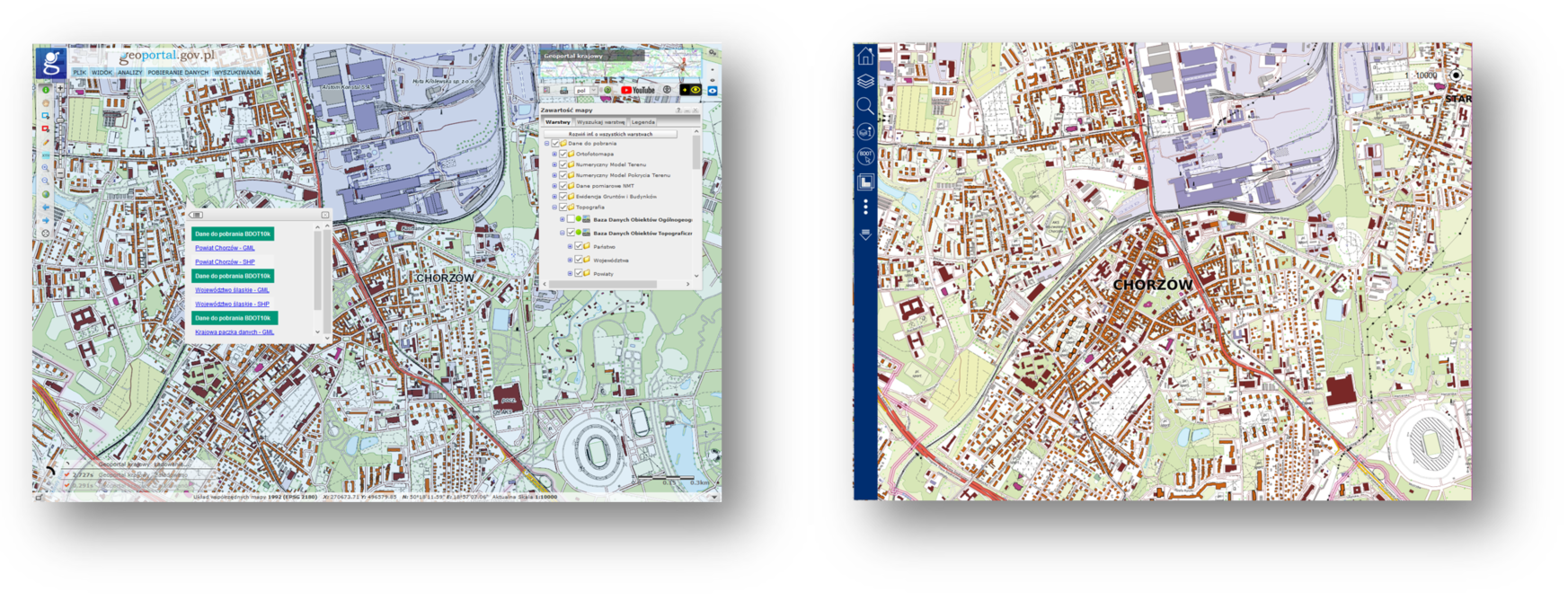
Task: Click the zoom-in plus button on map
Action: coord(60,89)
